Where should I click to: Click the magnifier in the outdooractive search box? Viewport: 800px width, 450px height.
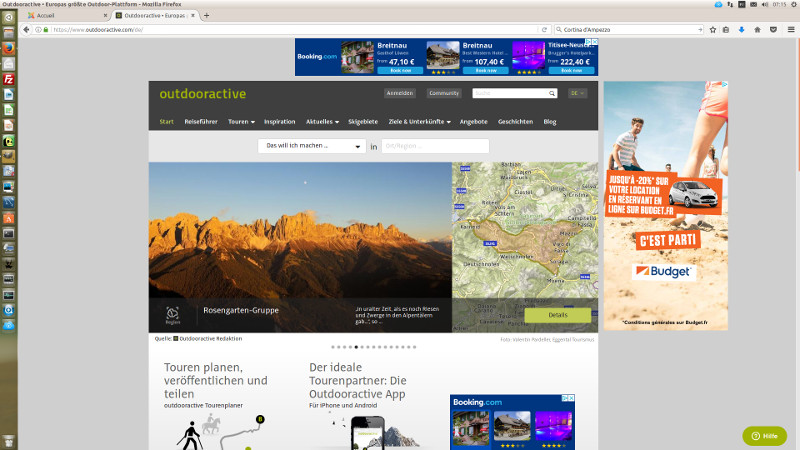(x=552, y=93)
